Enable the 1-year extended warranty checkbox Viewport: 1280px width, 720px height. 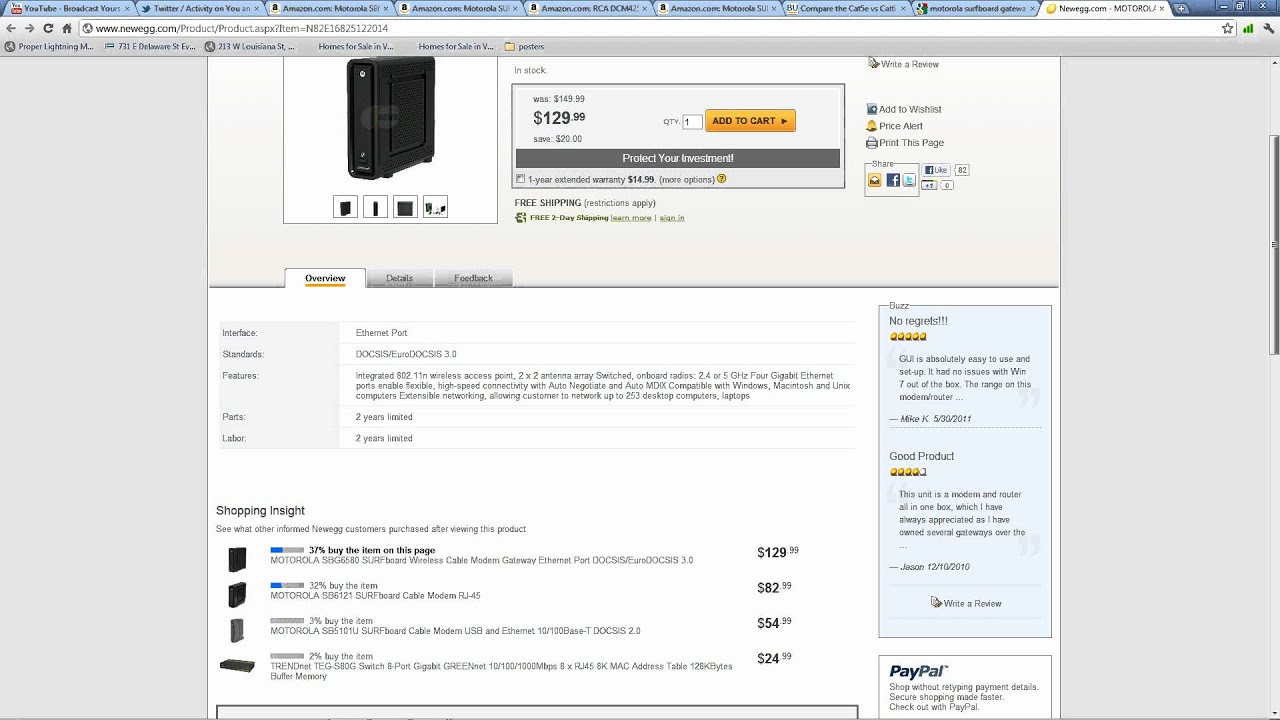(520, 179)
